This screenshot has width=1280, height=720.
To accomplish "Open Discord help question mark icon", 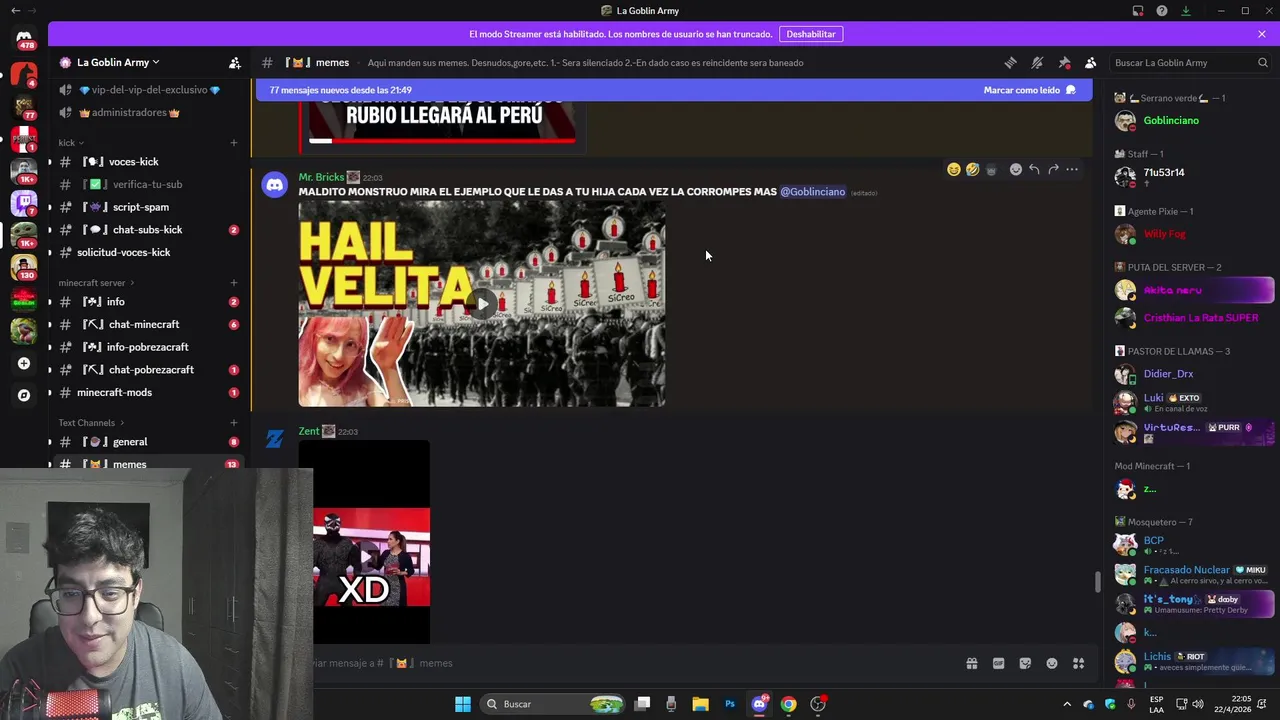I will pos(1162,11).
